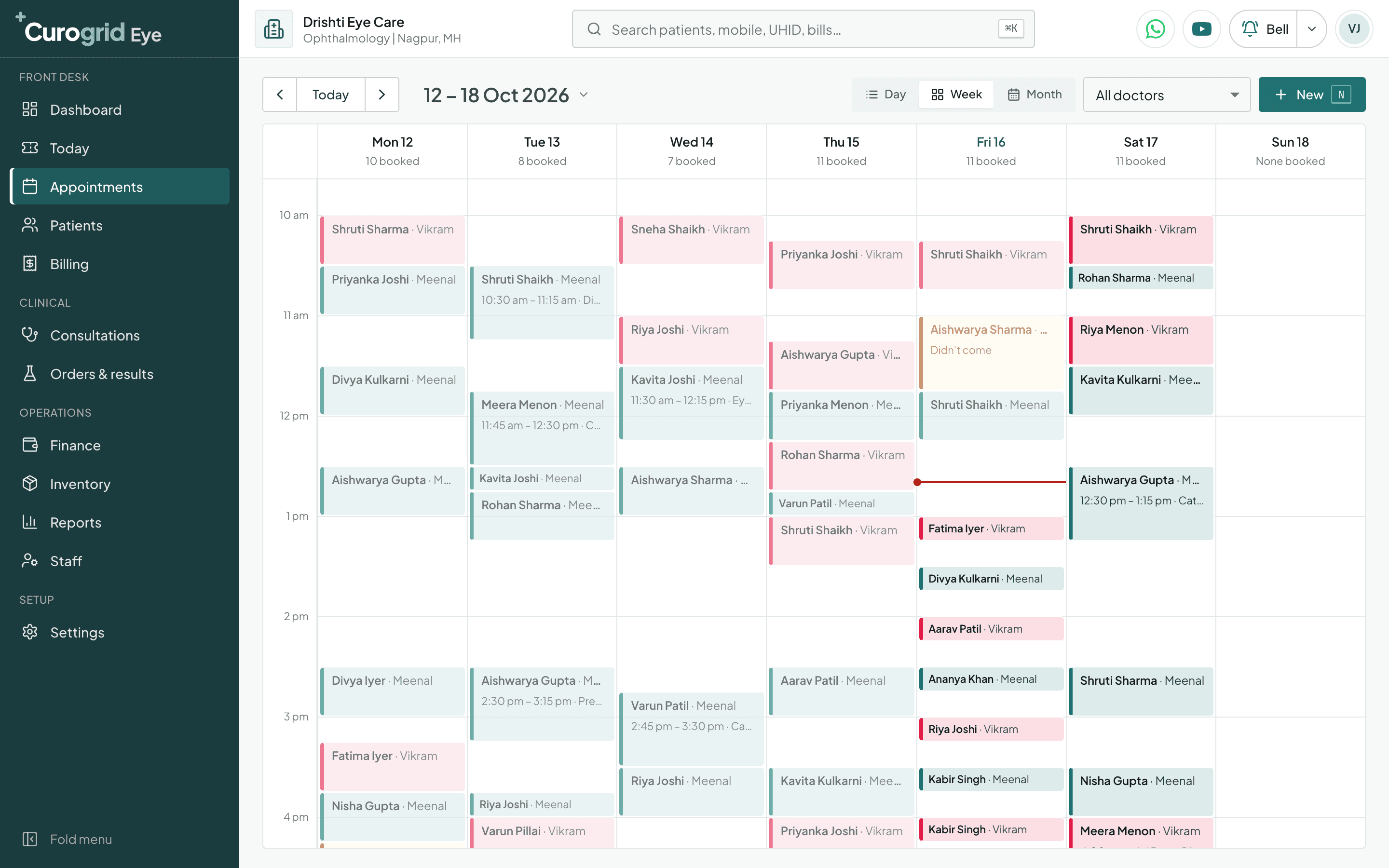Click the YouTube video icon
Screen dimensions: 1389x868
pos(1201,29)
